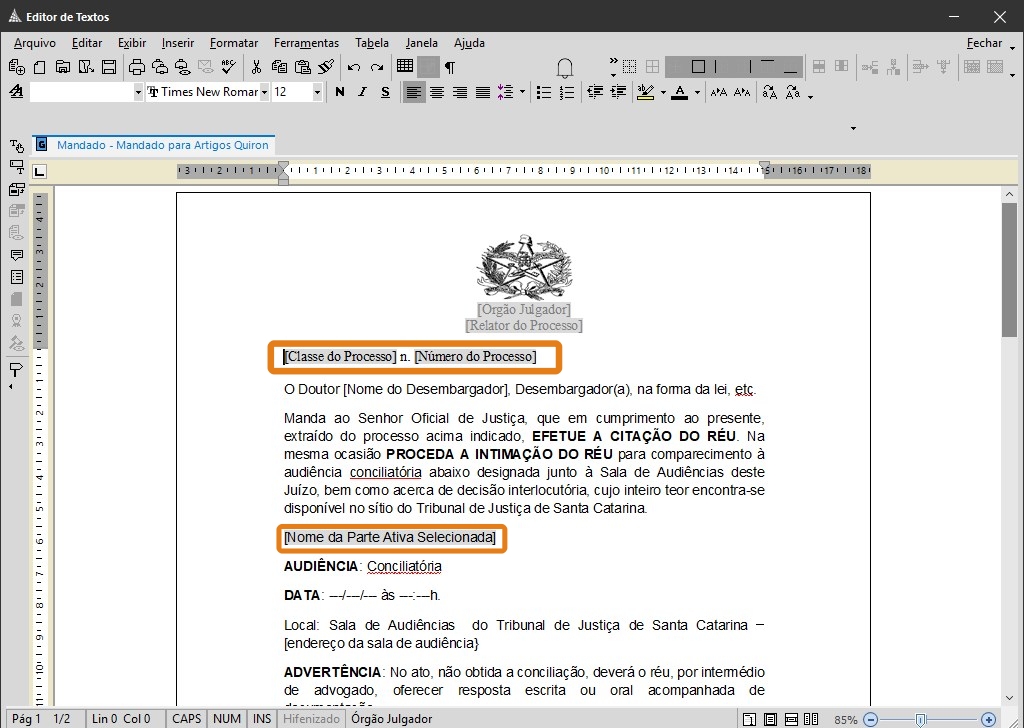Click the list form icon in sidebar

[x=17, y=277]
